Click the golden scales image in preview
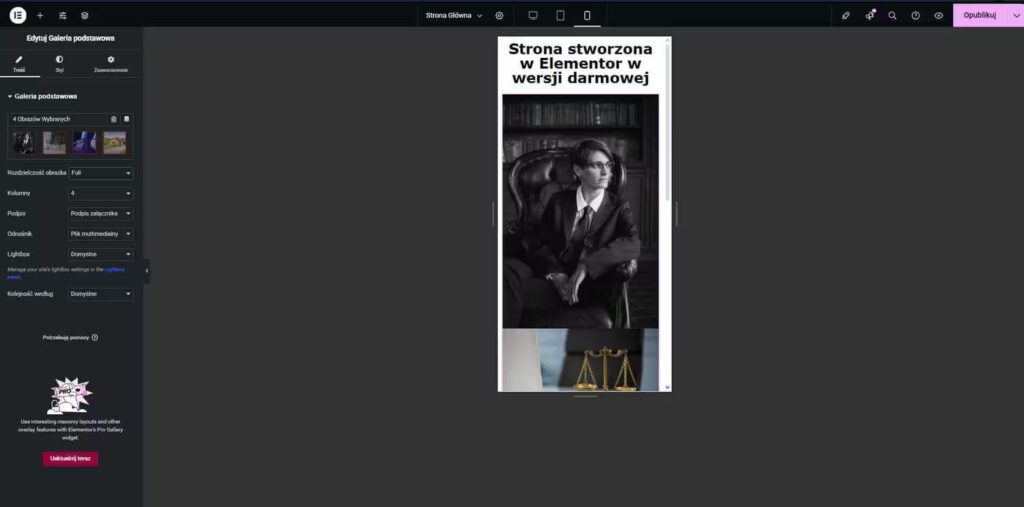 point(581,360)
